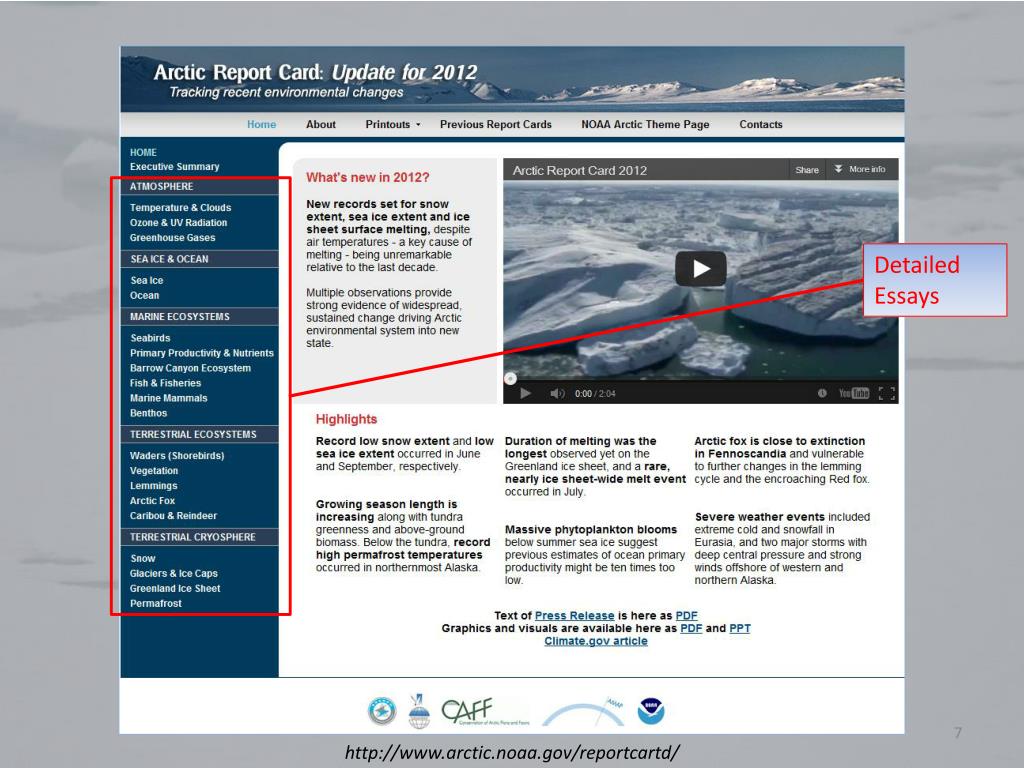
Task: Expand the Printouts dropdown menu
Action: click(392, 124)
